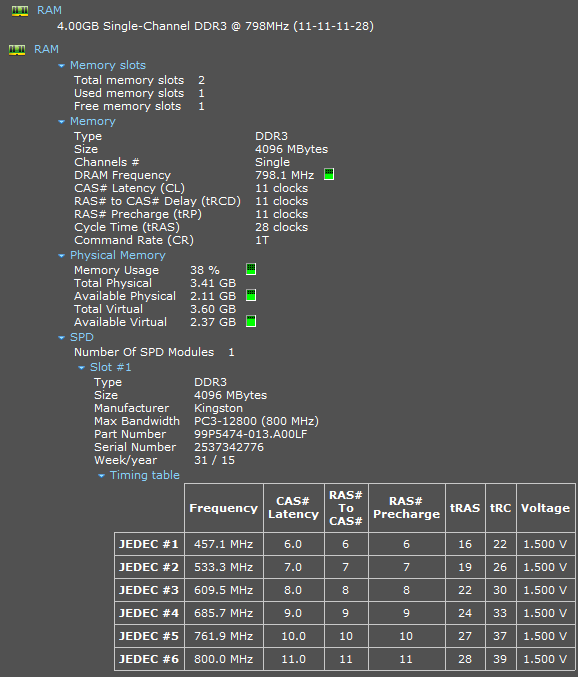The image size is (578, 677).
Task: Select the JEDEC #6 row header
Action: click(149, 659)
